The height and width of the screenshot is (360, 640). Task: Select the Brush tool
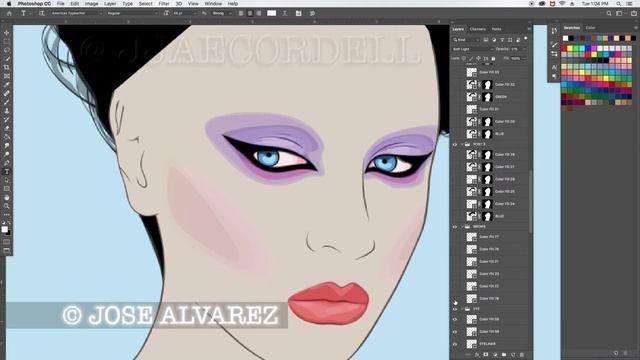[x=7, y=102]
